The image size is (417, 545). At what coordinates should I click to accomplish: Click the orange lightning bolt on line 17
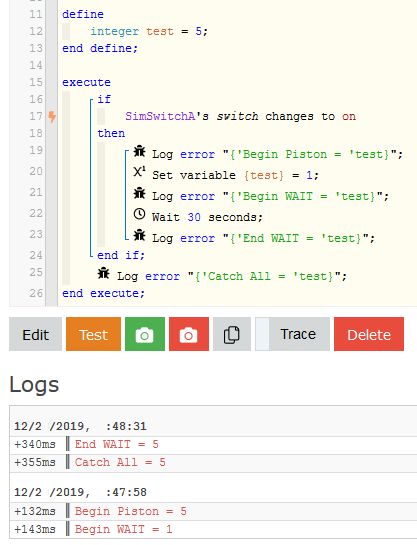pyautogui.click(x=52, y=117)
